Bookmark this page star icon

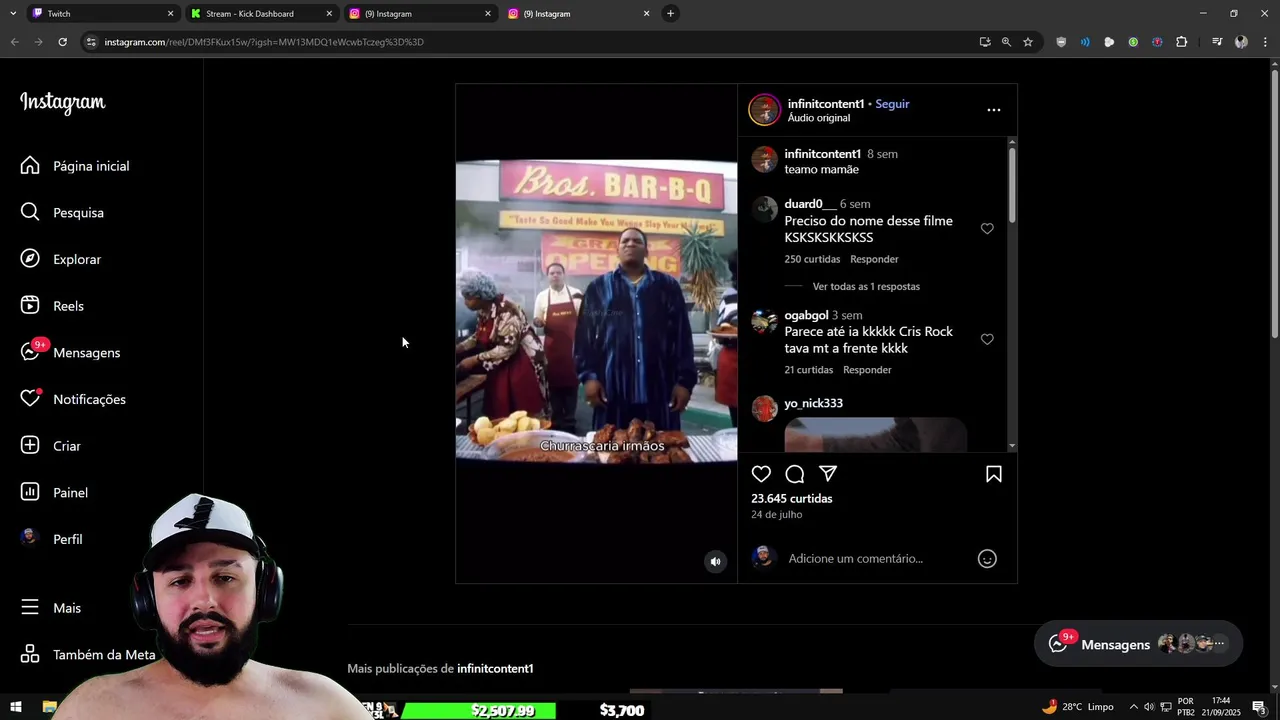(x=1027, y=42)
